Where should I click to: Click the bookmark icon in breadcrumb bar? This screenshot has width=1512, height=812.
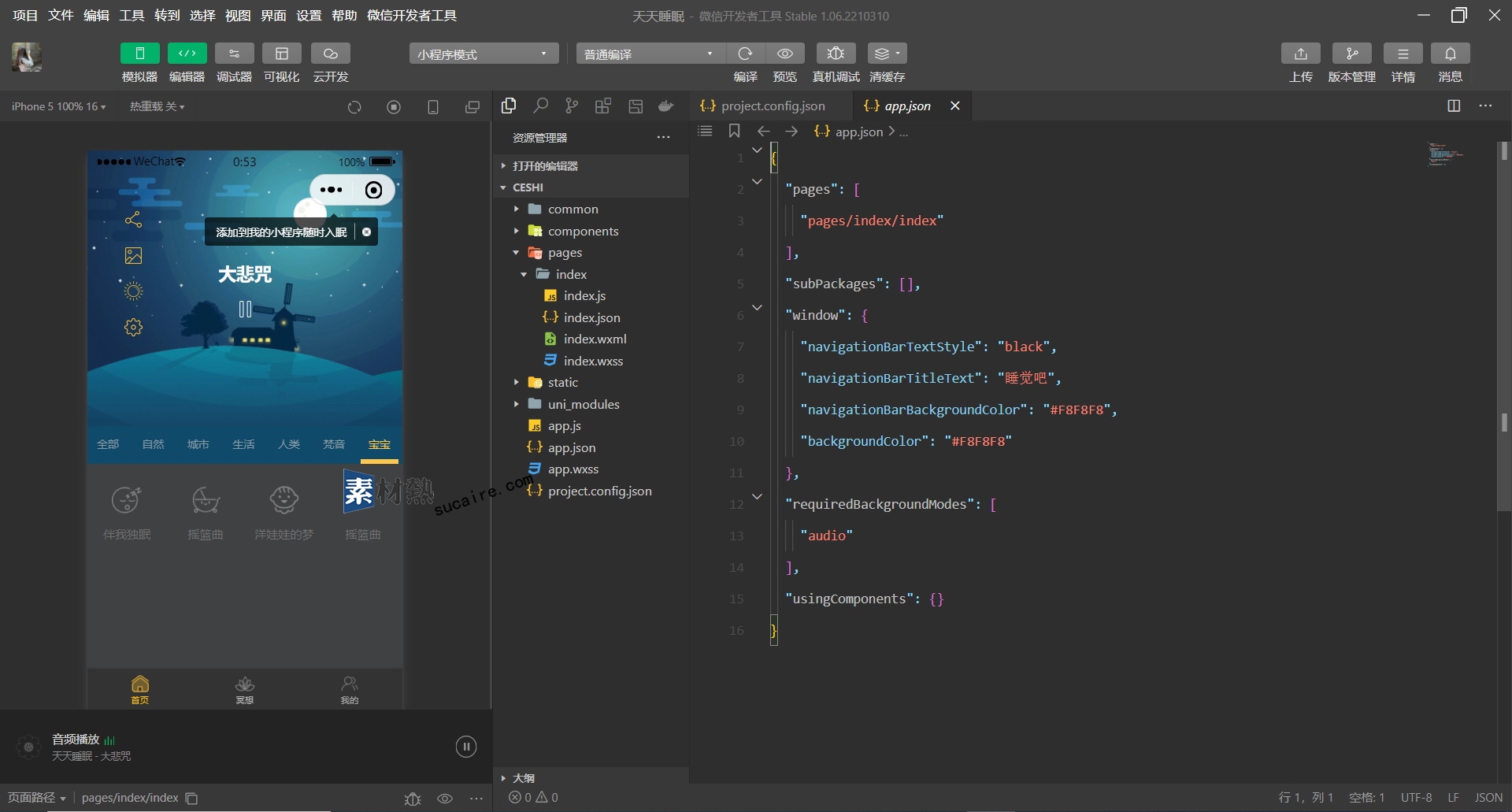pos(734,131)
